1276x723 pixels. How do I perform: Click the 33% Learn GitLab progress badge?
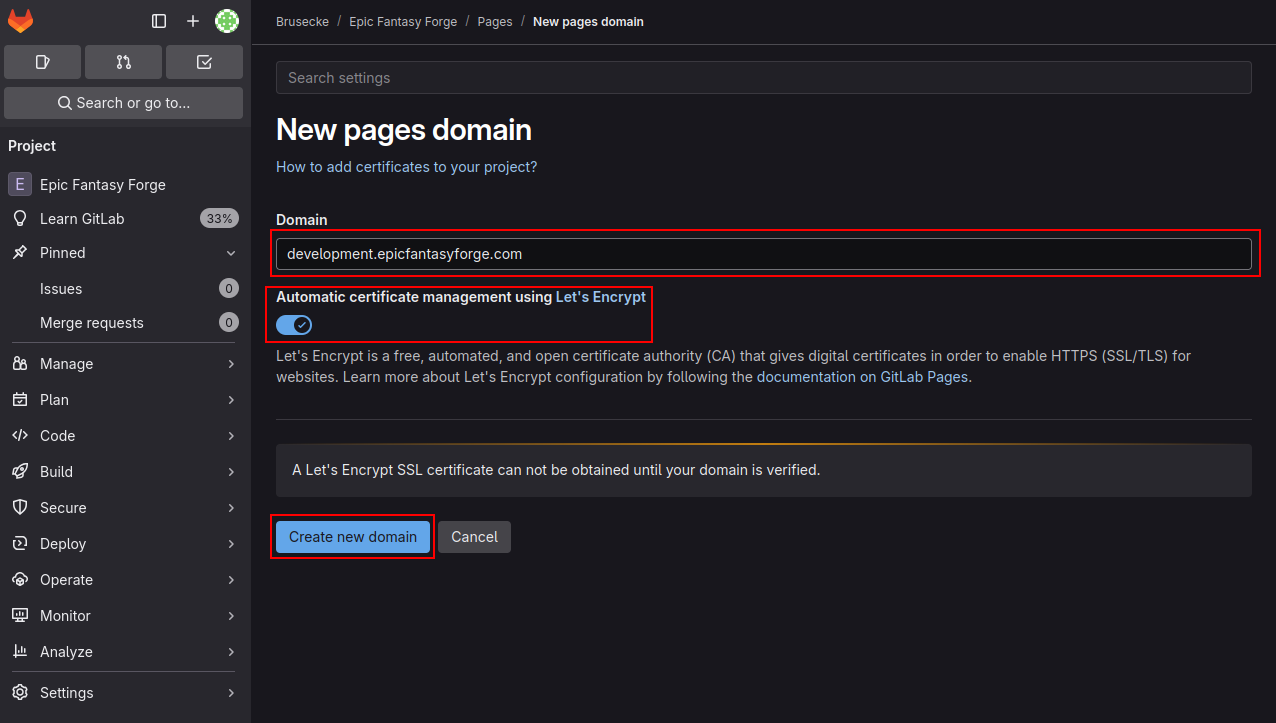coord(219,218)
